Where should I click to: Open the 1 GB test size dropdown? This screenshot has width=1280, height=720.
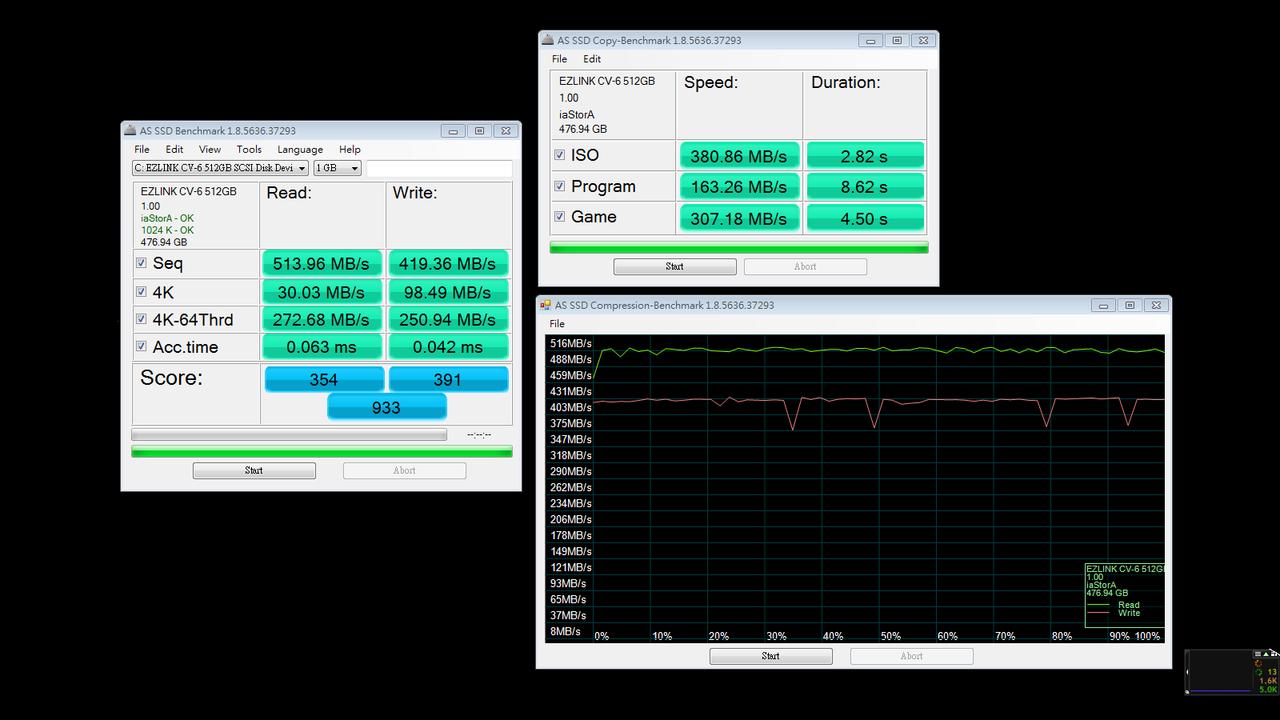[337, 168]
